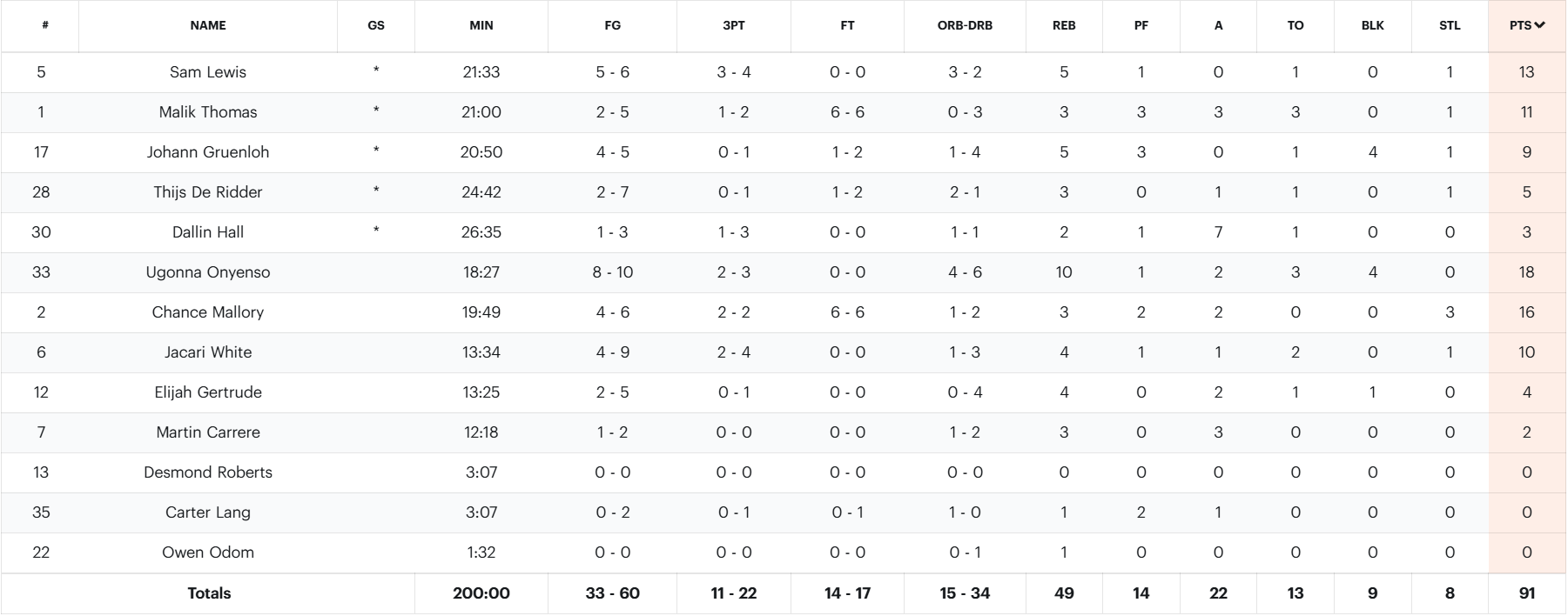This screenshot has height=616, width=1568.
Task: Click the Totals row label
Action: [x=209, y=593]
